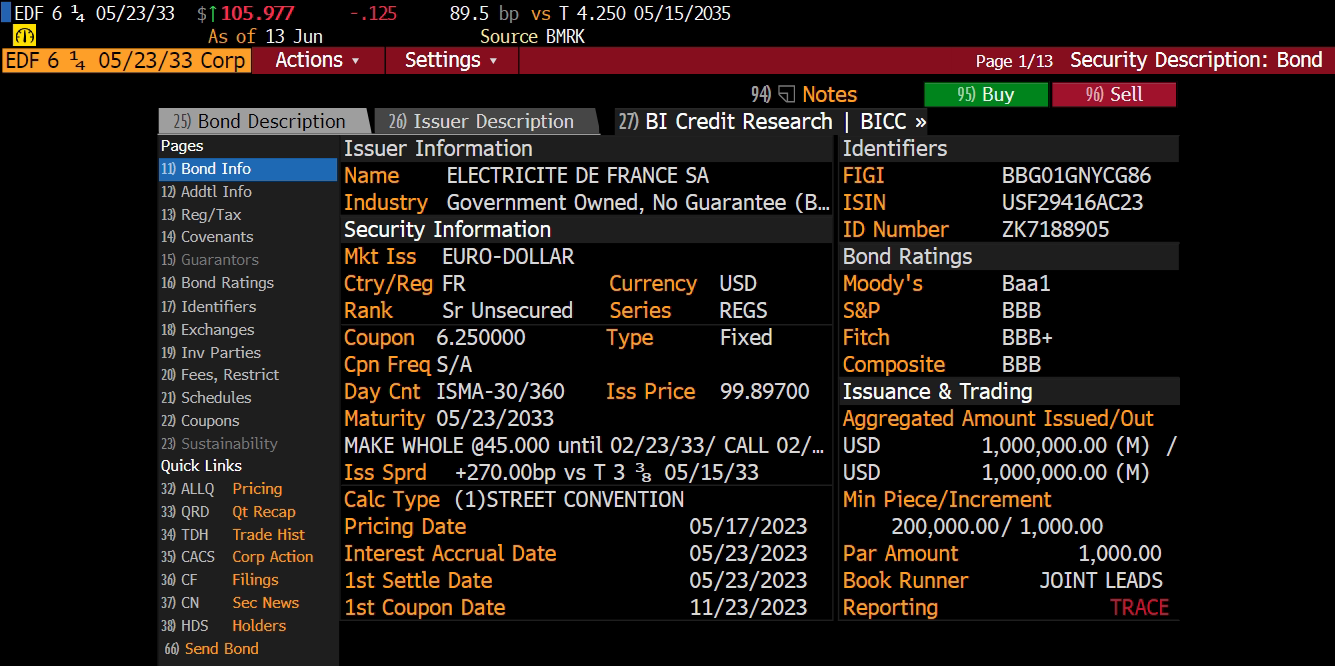This screenshot has height=666, width=1335.
Task: Open the Settings dropdown menu
Action: (x=451, y=60)
